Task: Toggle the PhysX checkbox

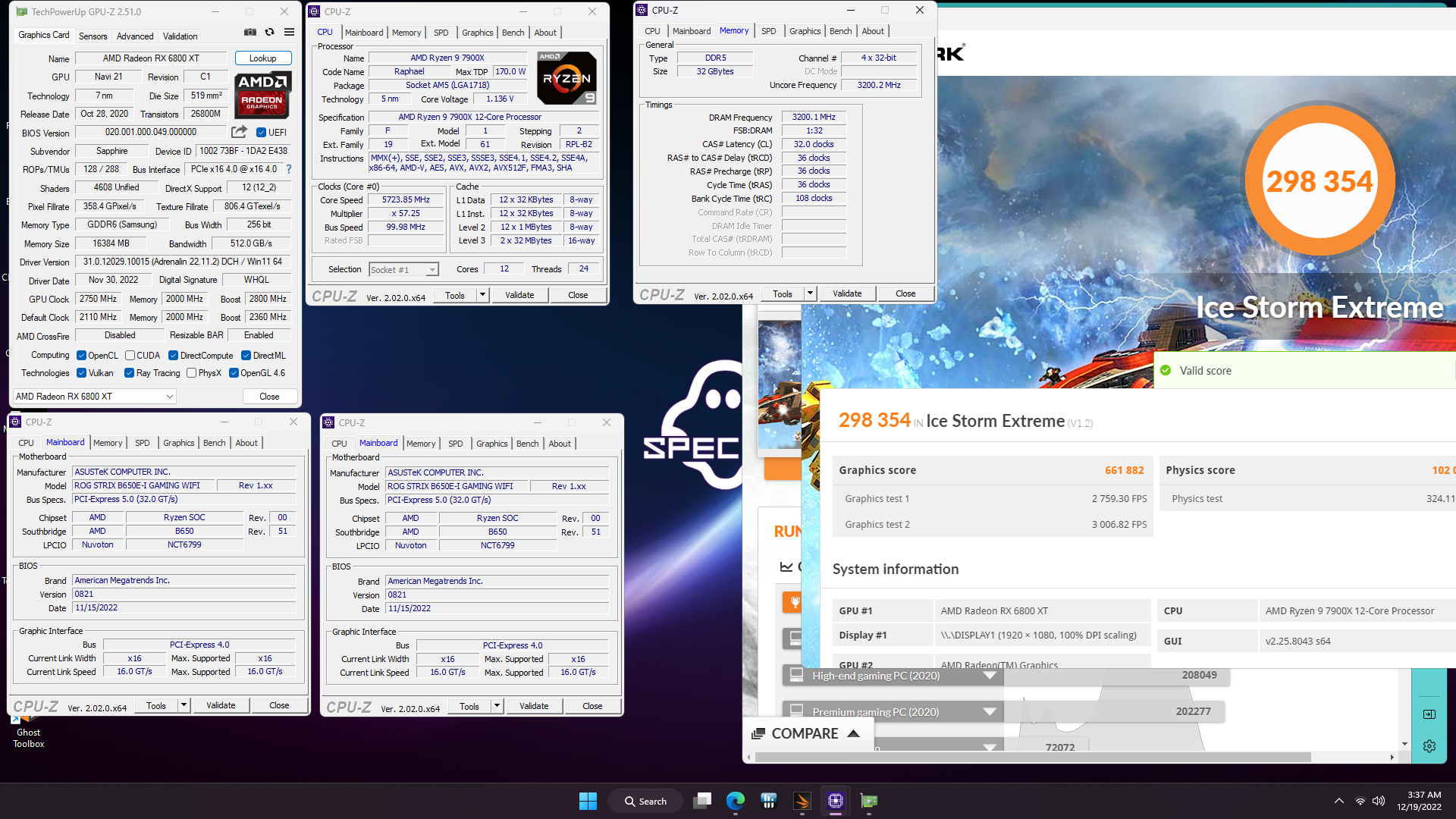Action: pyautogui.click(x=191, y=373)
